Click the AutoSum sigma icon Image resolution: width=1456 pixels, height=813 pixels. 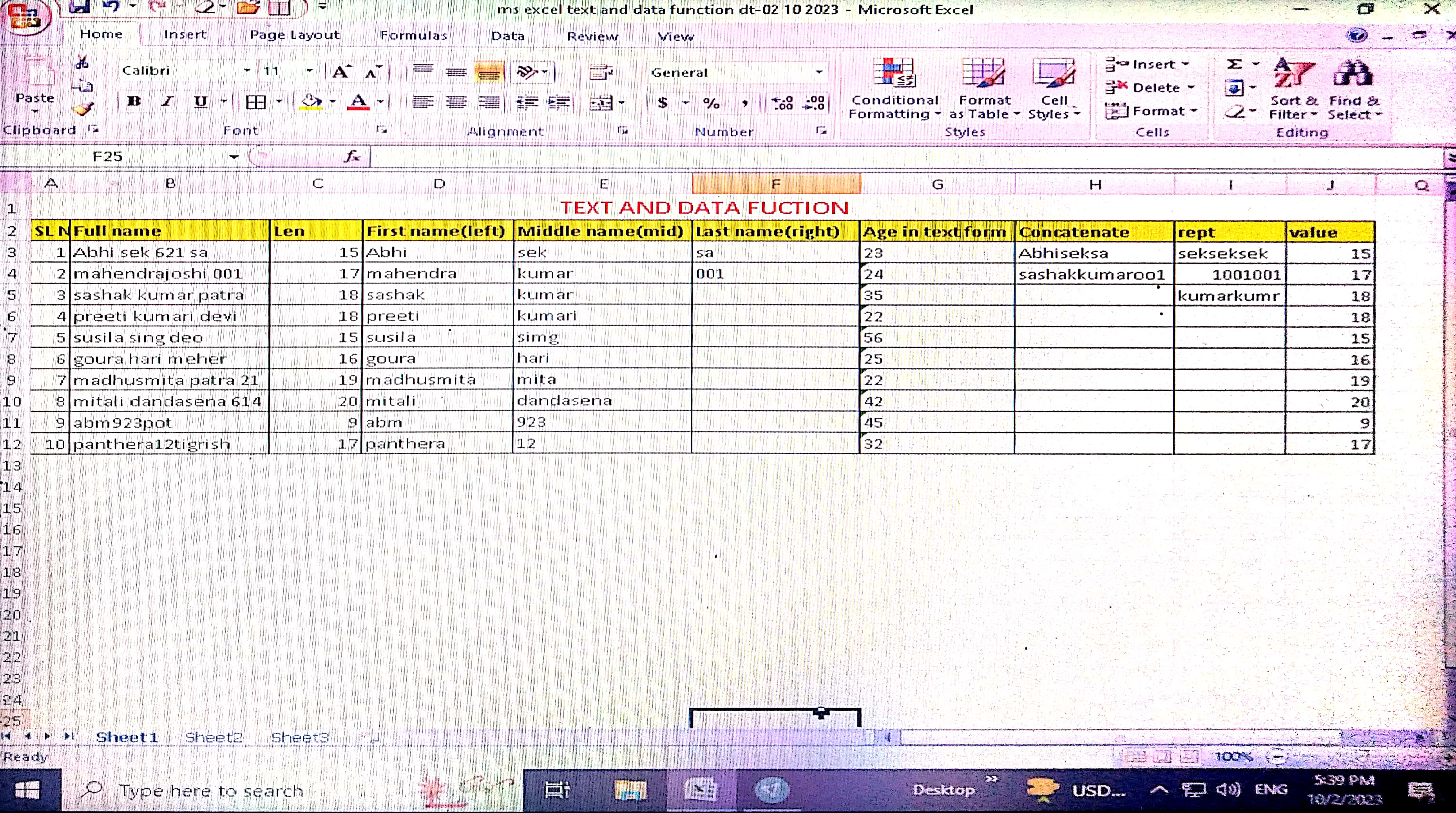click(1235, 64)
